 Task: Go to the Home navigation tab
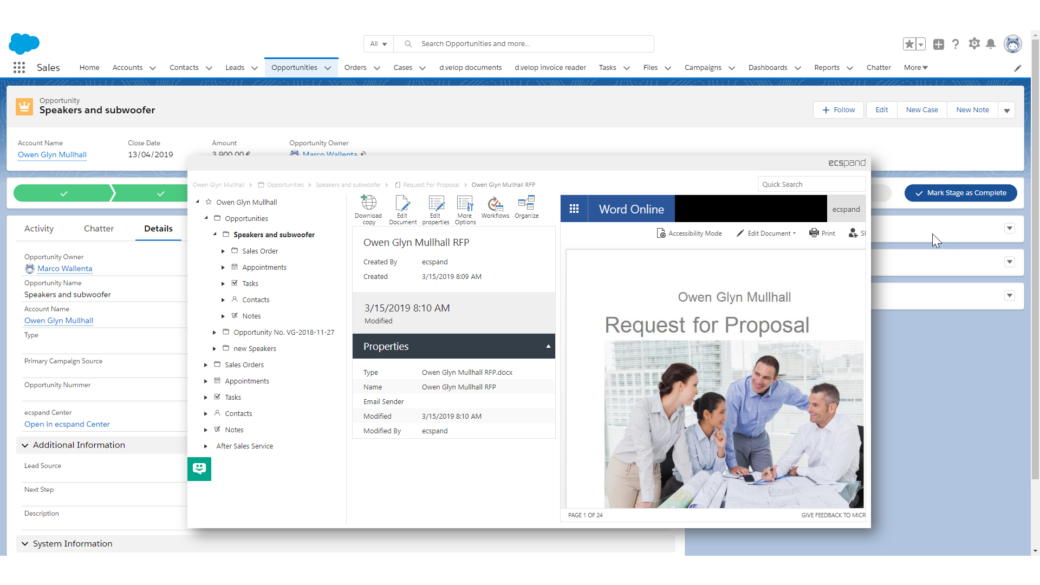[90, 68]
